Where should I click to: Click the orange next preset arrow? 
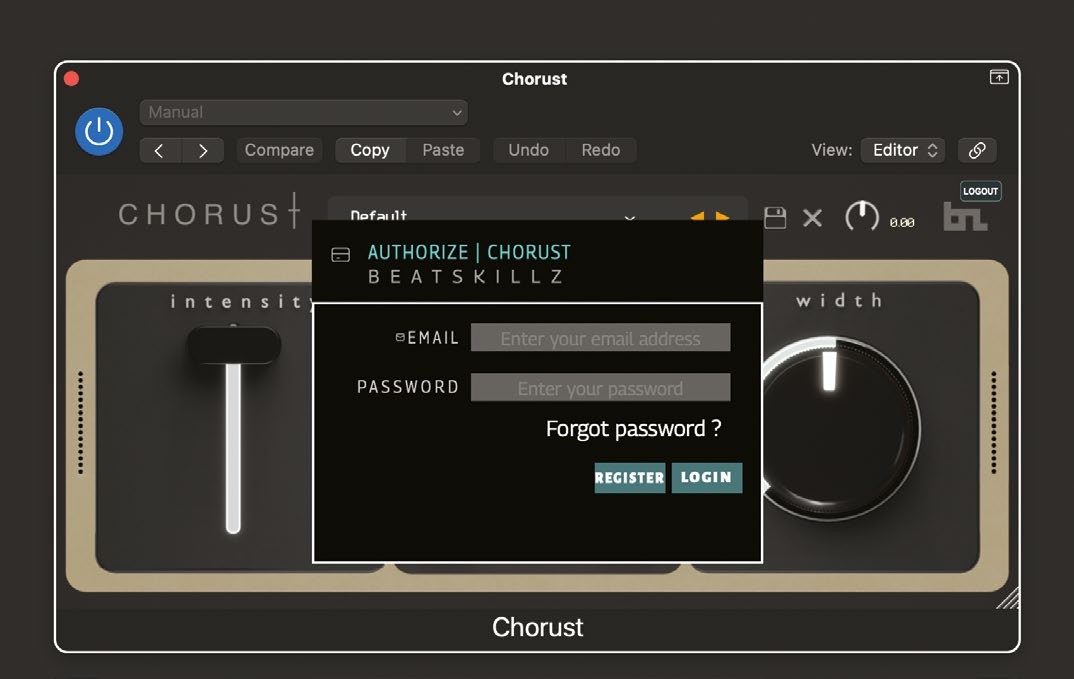pos(722,215)
